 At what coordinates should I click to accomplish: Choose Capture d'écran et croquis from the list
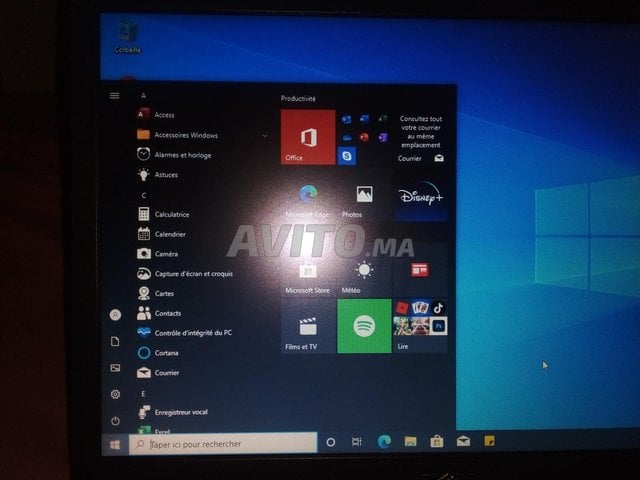click(193, 273)
